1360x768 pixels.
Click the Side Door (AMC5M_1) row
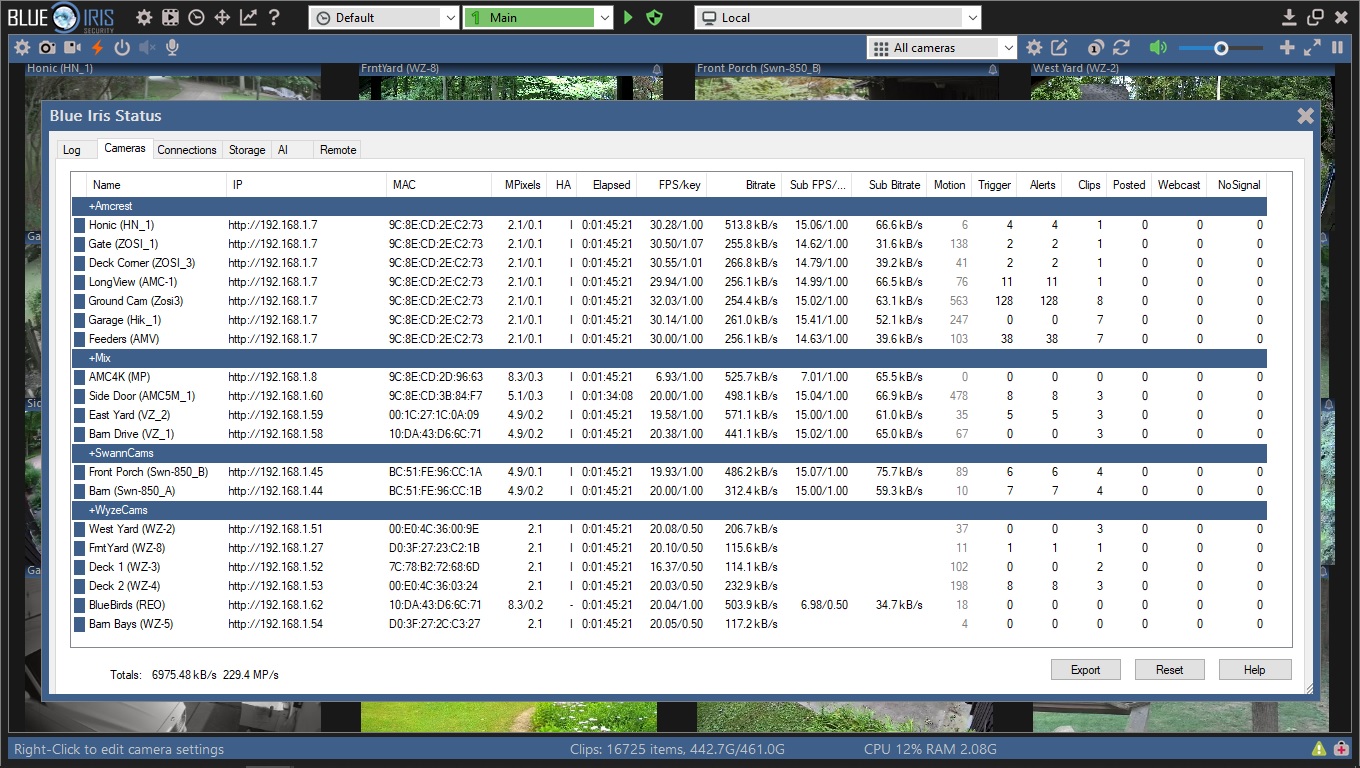click(x=670, y=396)
